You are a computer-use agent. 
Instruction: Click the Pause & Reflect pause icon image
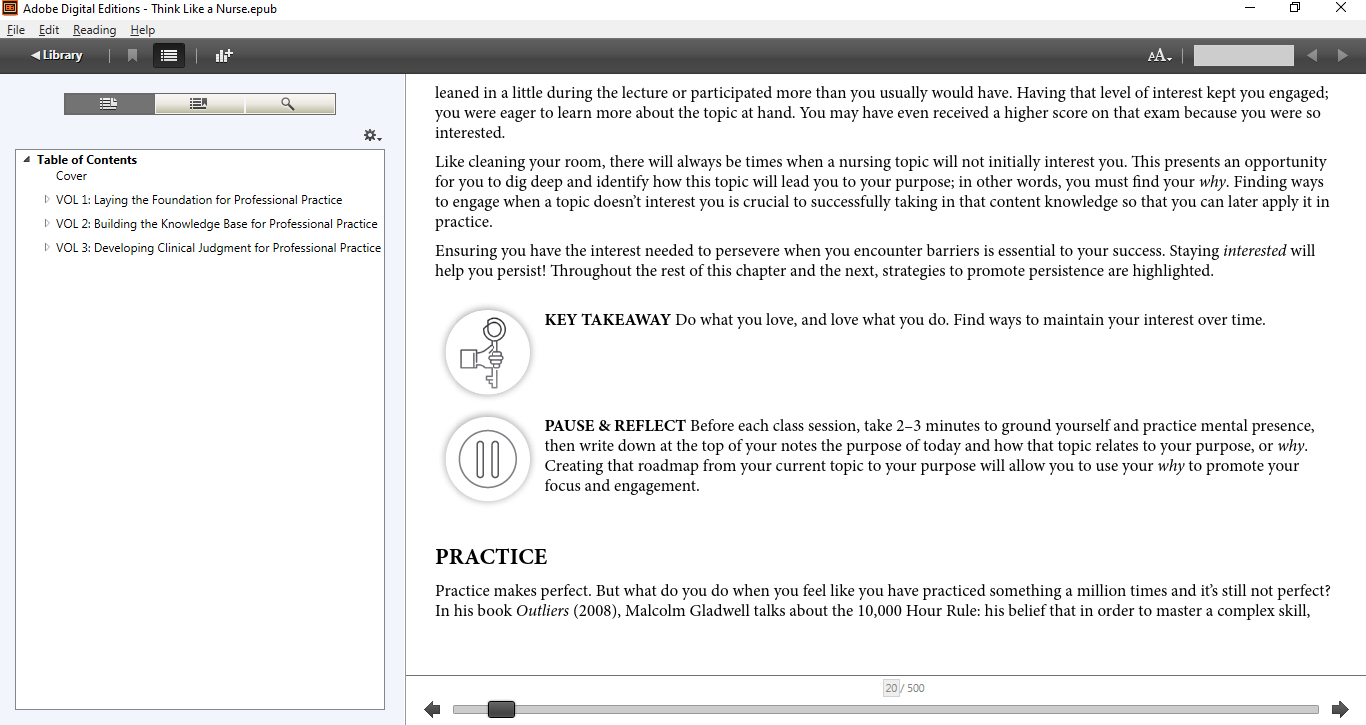[x=488, y=460]
